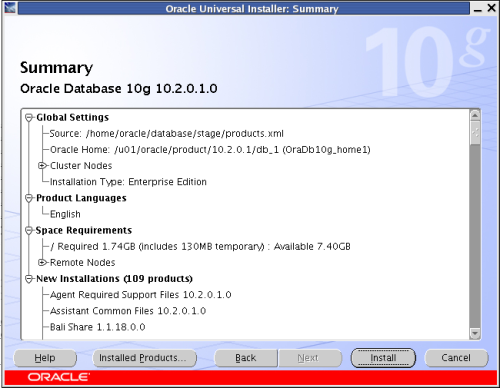Click scrollbar down arrow in summary list
This screenshot has width=500, height=388.
click(475, 333)
